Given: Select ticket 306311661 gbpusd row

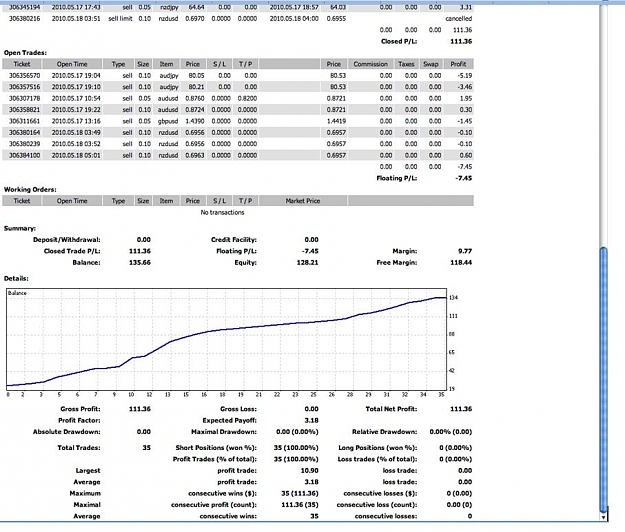Looking at the screenshot, I should click(238, 121).
